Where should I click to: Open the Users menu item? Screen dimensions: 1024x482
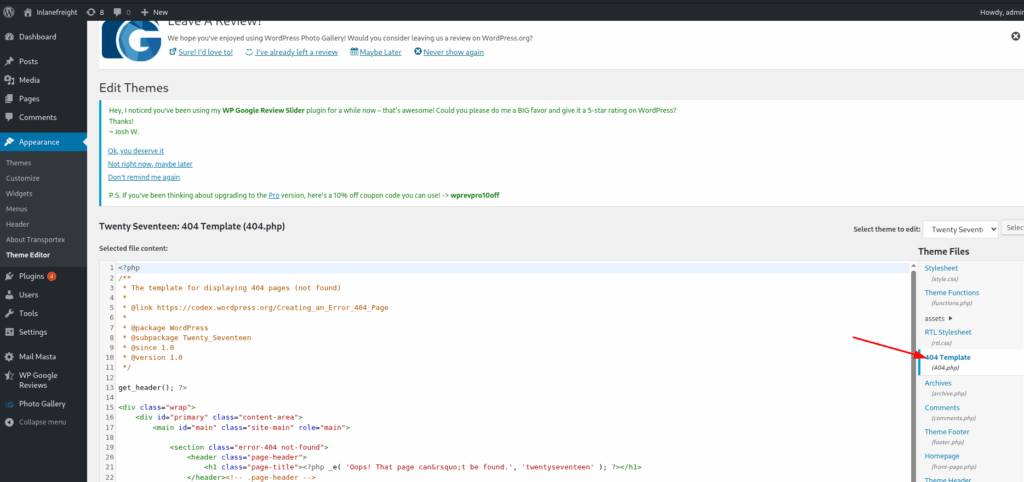click(x=29, y=295)
